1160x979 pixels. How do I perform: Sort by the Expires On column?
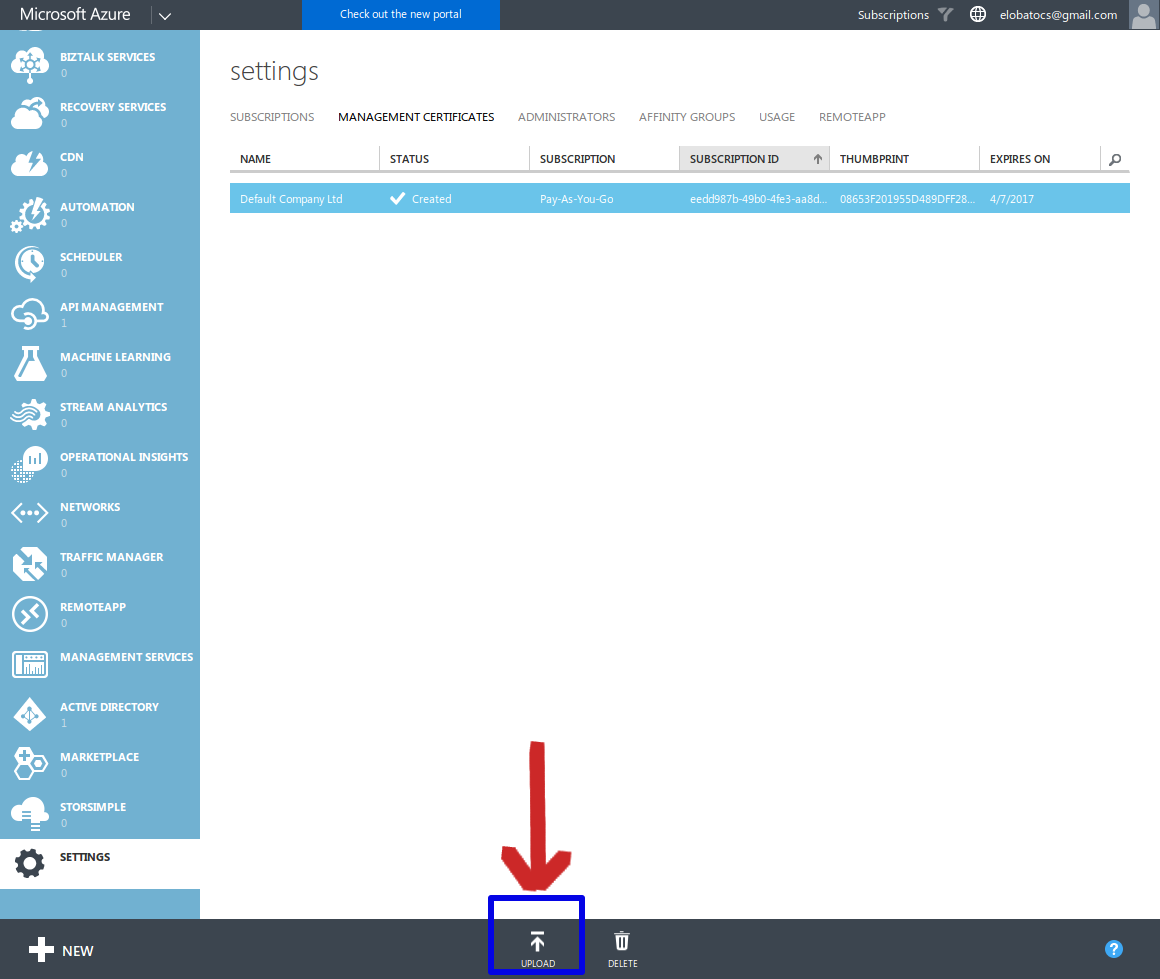1039,159
